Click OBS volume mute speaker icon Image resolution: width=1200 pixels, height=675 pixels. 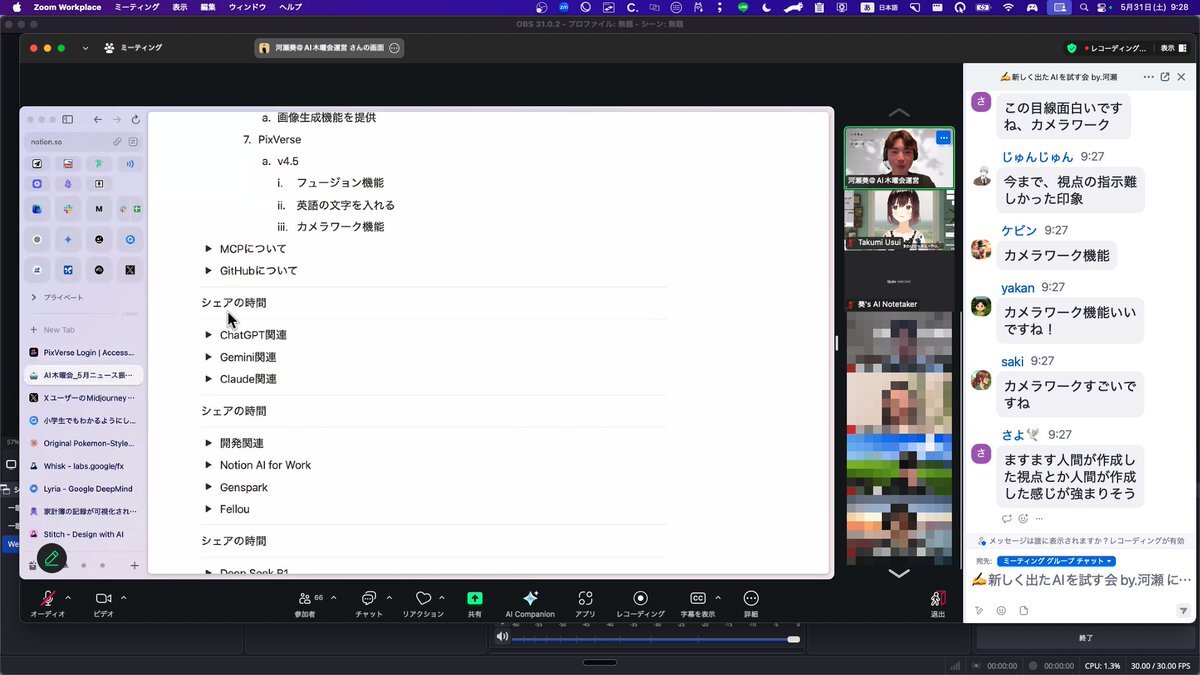(x=502, y=637)
